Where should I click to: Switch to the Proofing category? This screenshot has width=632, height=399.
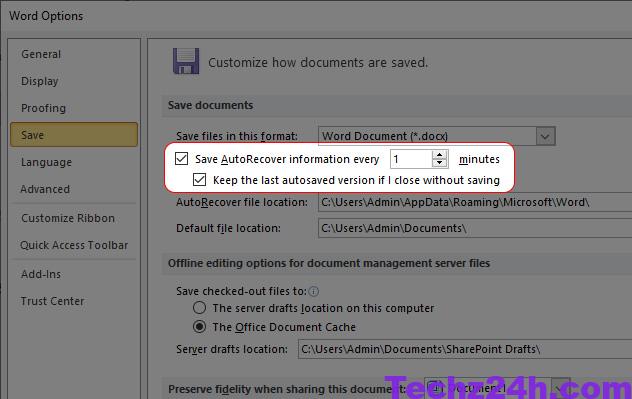tap(44, 108)
